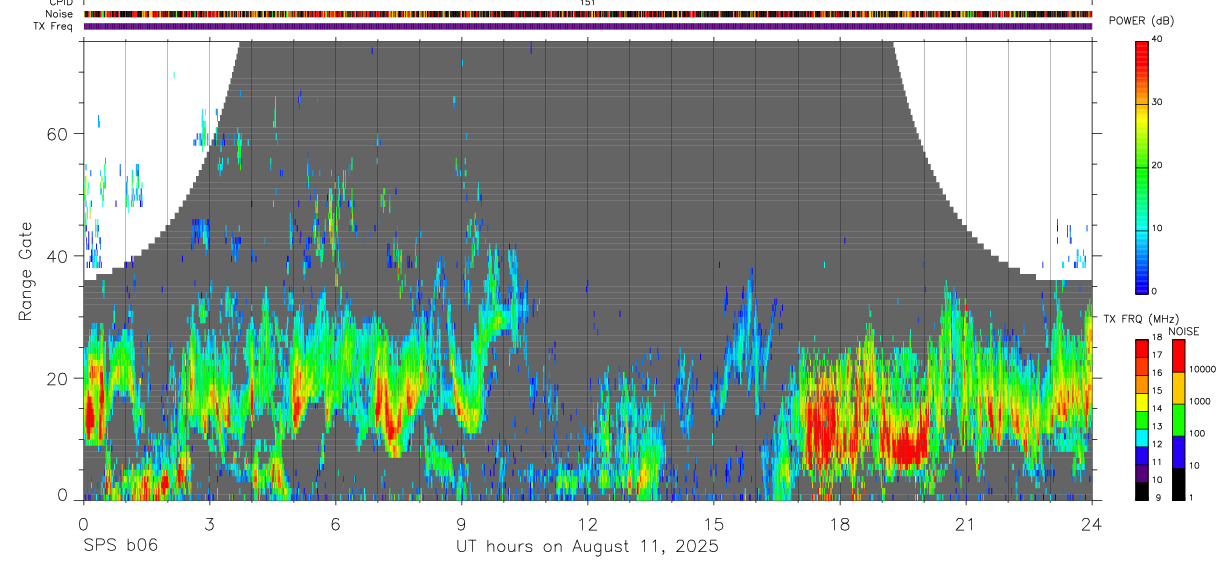Click the 18 hour tick on time axis

click(x=840, y=525)
